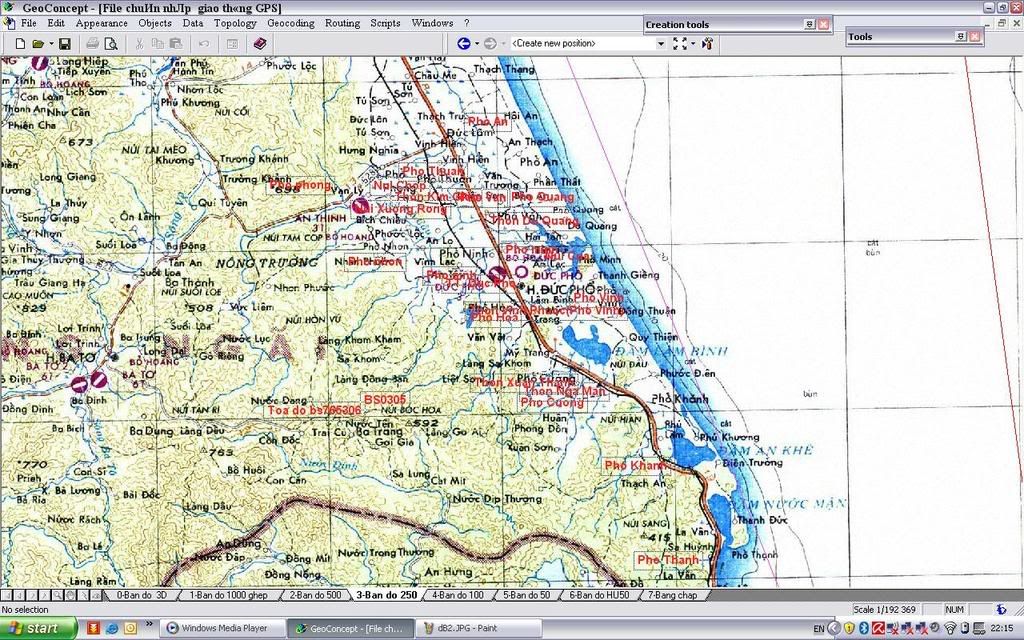Open the Topology menu
The image size is (1024, 640).
point(235,22)
